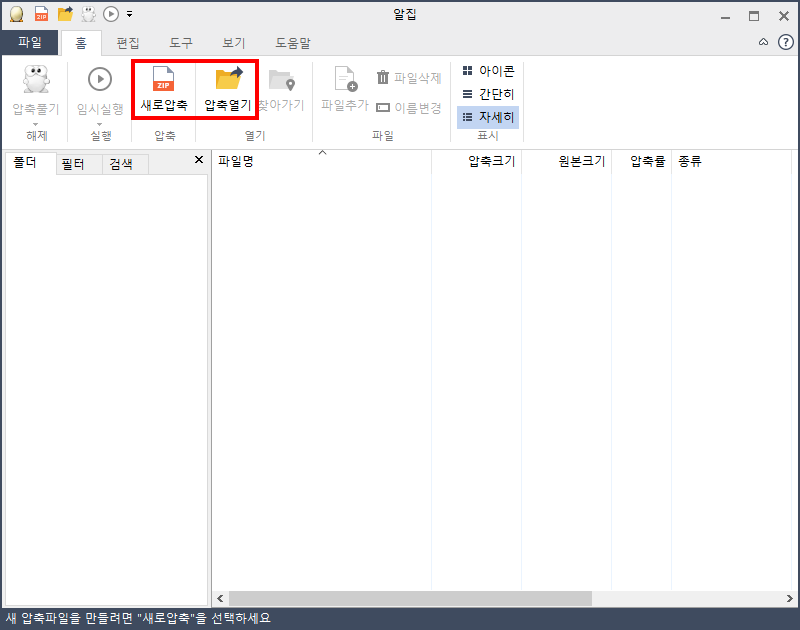Click the extract egg icon in quick access toolbar
The width and height of the screenshot is (800, 630).
pos(88,14)
